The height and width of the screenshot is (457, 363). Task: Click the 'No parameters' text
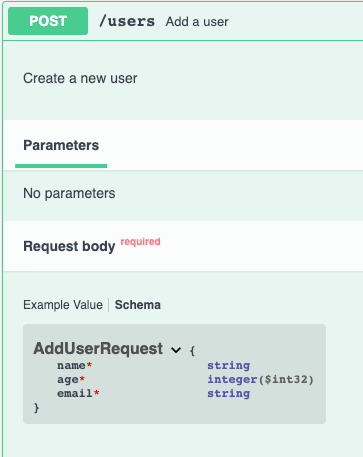(69, 193)
